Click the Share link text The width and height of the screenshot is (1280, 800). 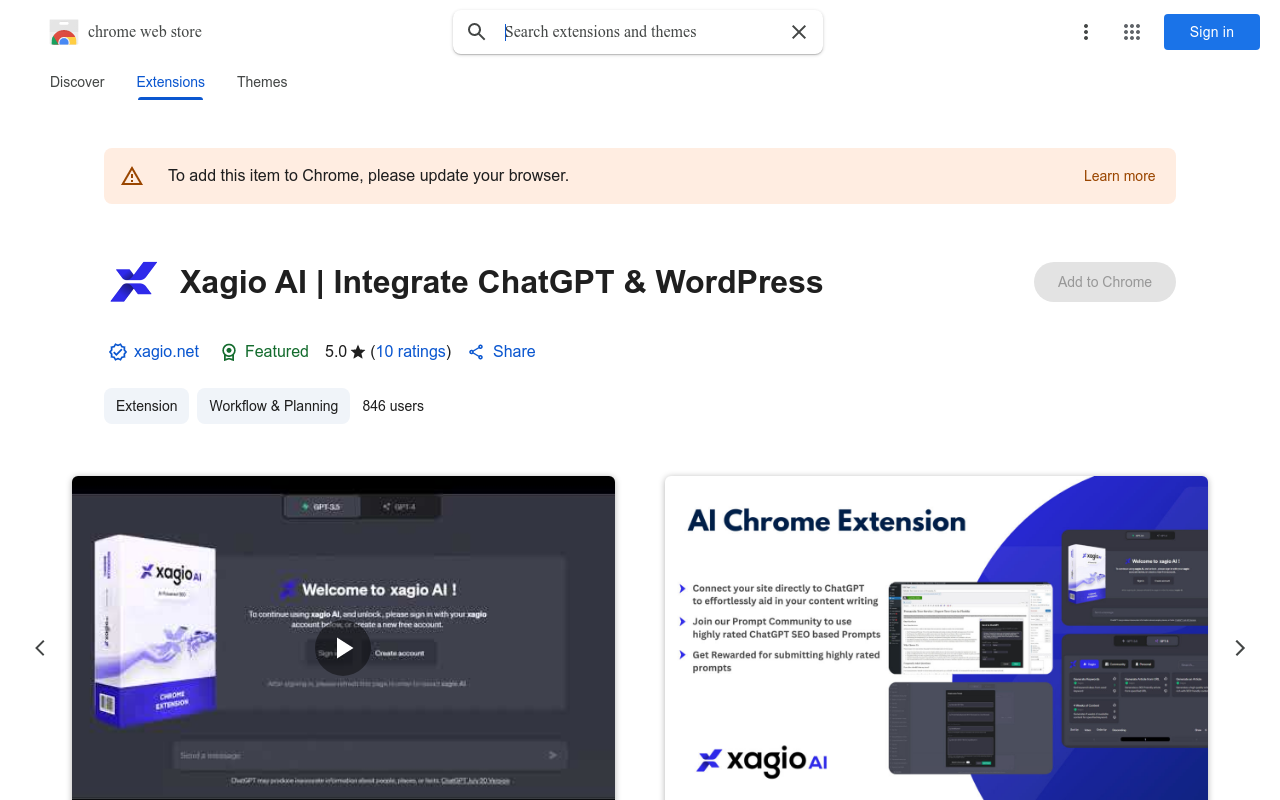tap(514, 352)
